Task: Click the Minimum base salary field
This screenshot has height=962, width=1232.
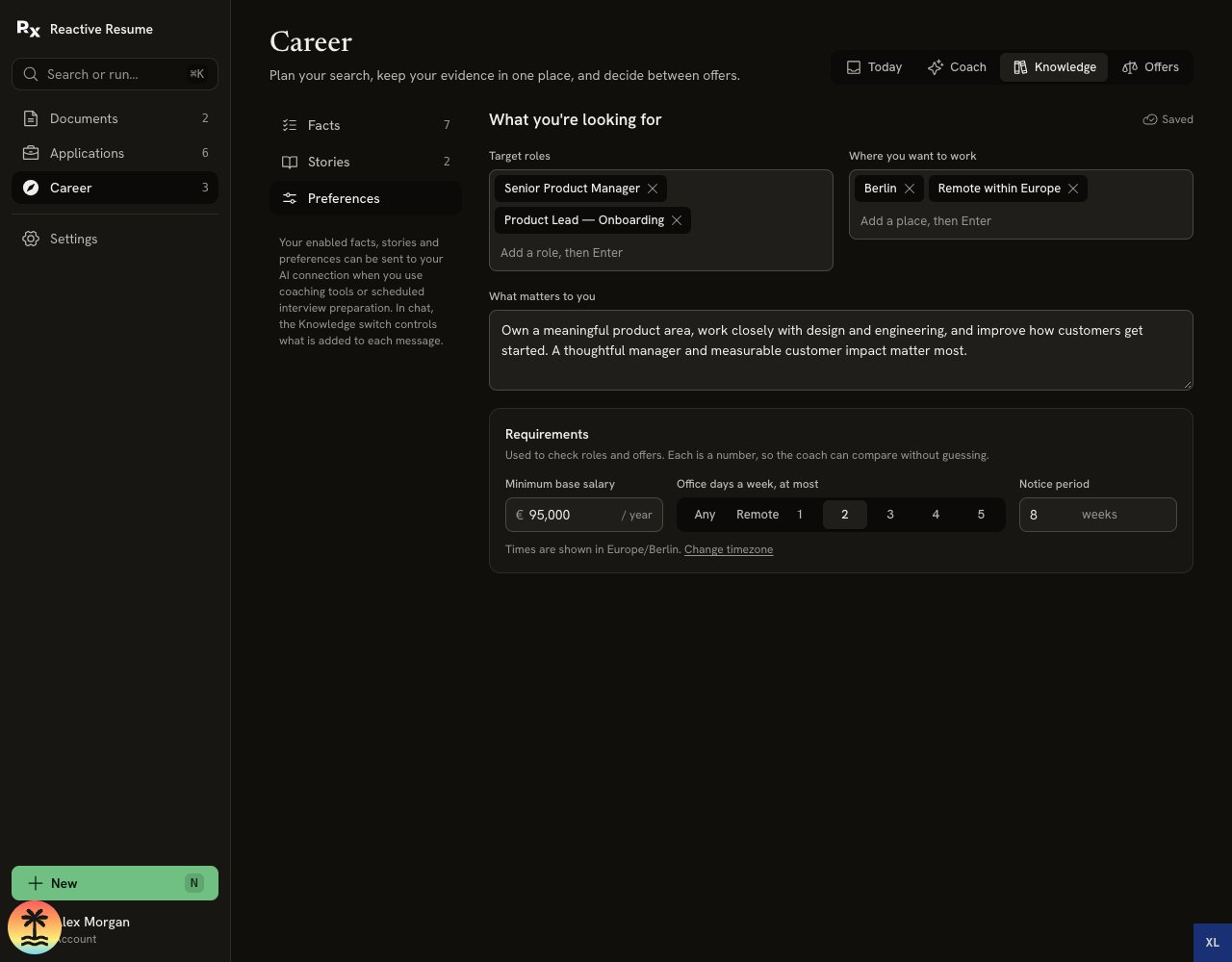Action: 584,515
